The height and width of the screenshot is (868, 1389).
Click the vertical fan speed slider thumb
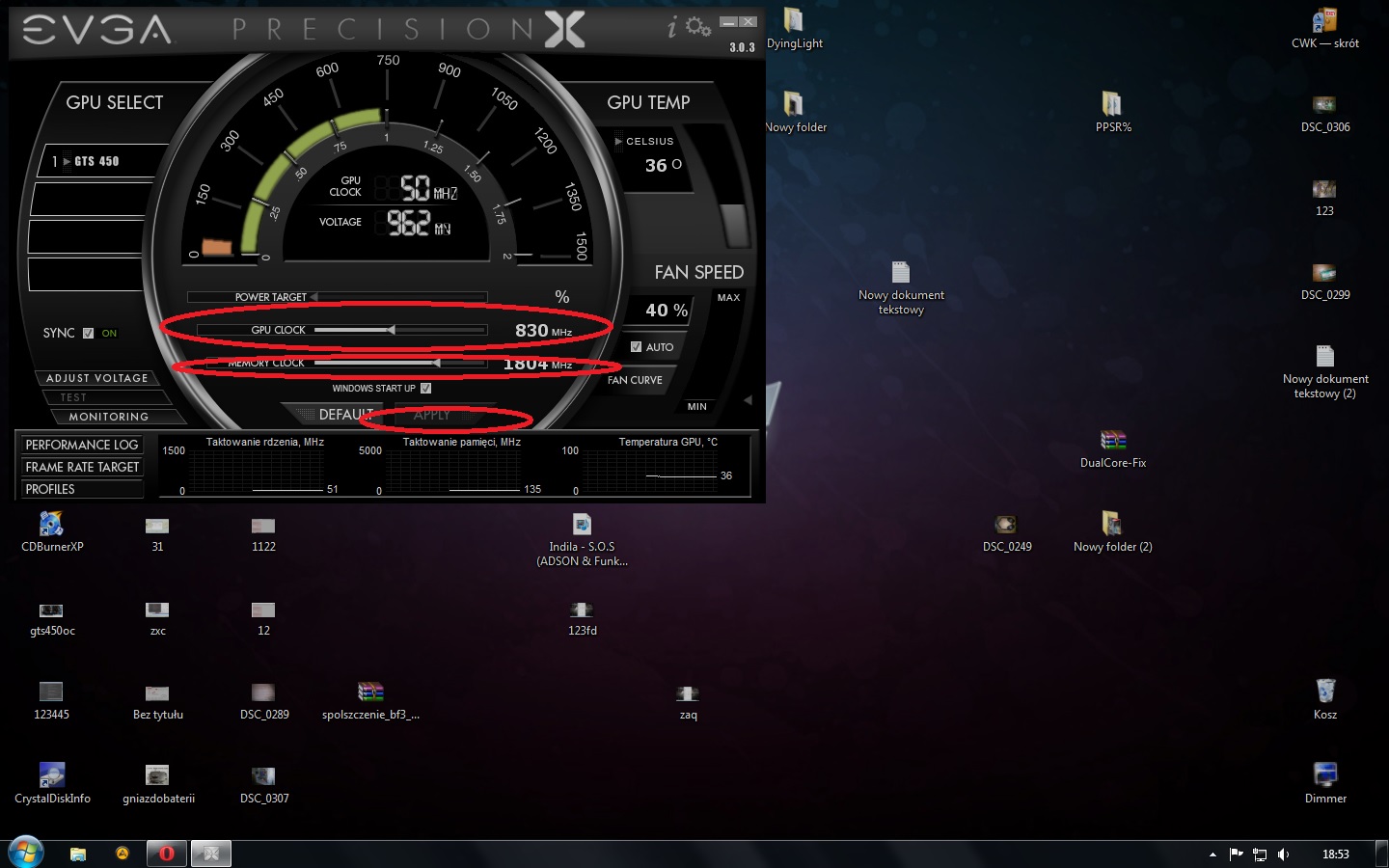pos(735,226)
